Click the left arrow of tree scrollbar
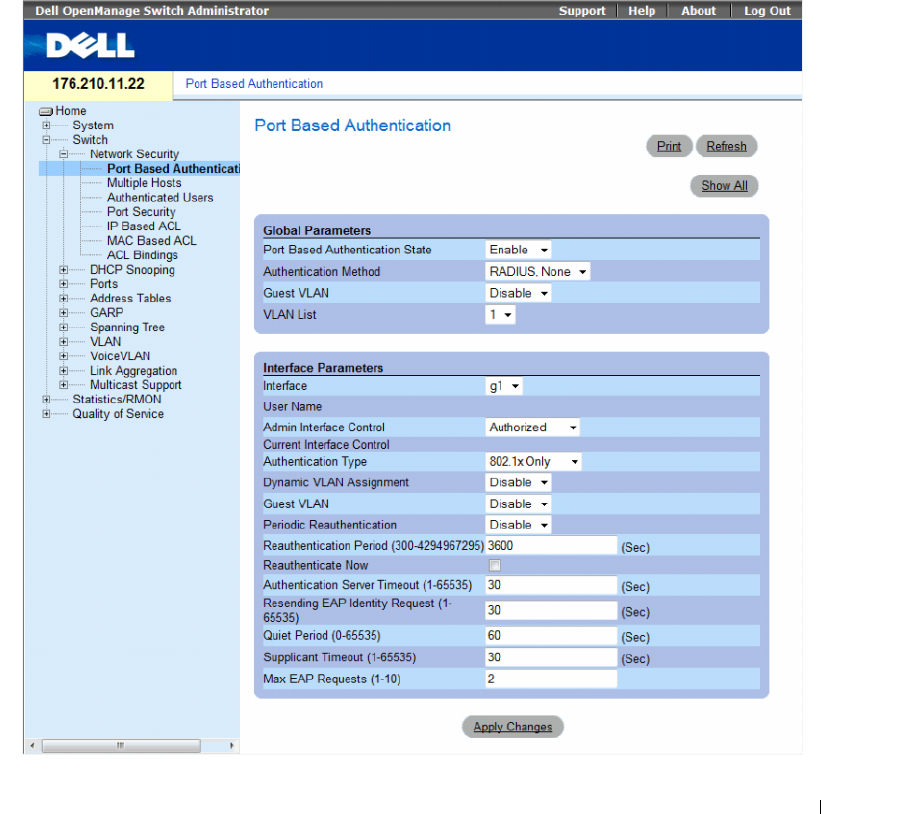The image size is (900, 814). [x=32, y=746]
